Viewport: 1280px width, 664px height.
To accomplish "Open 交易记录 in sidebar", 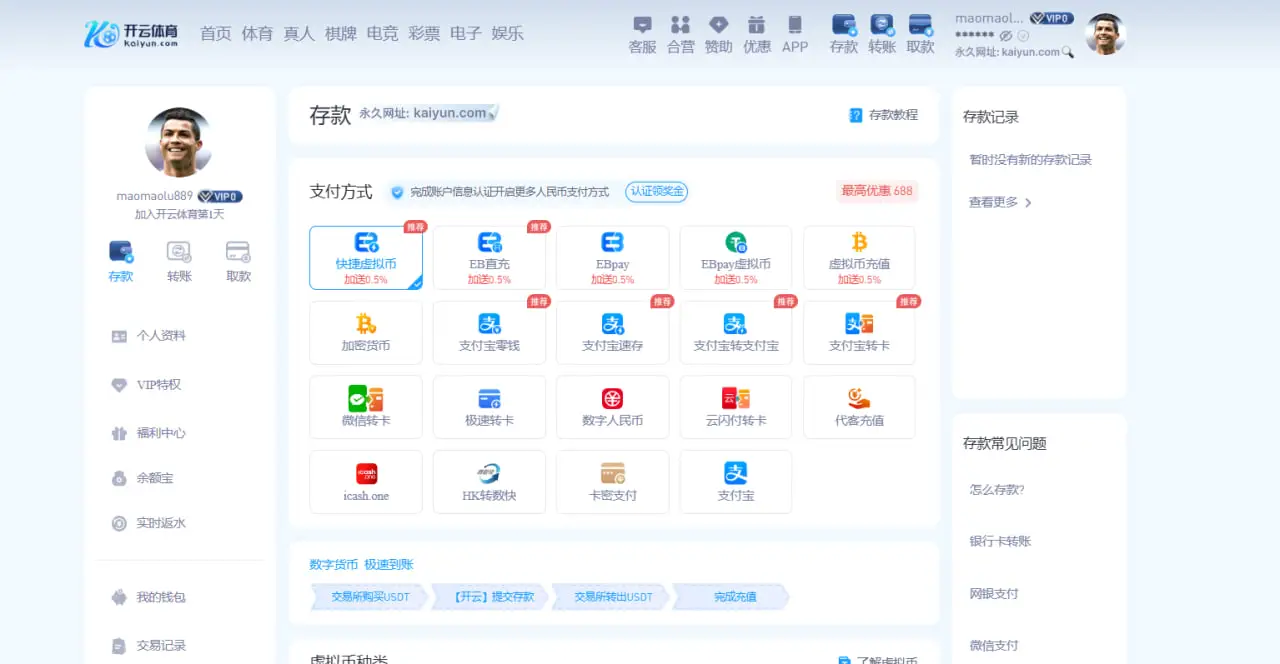I will (148, 645).
